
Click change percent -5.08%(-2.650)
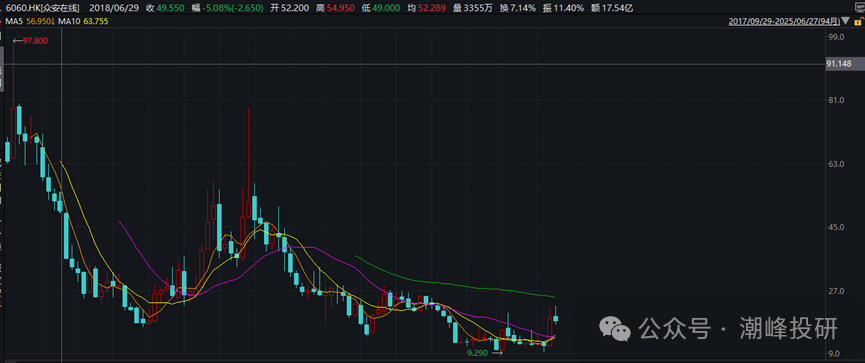pyautogui.click(x=232, y=8)
